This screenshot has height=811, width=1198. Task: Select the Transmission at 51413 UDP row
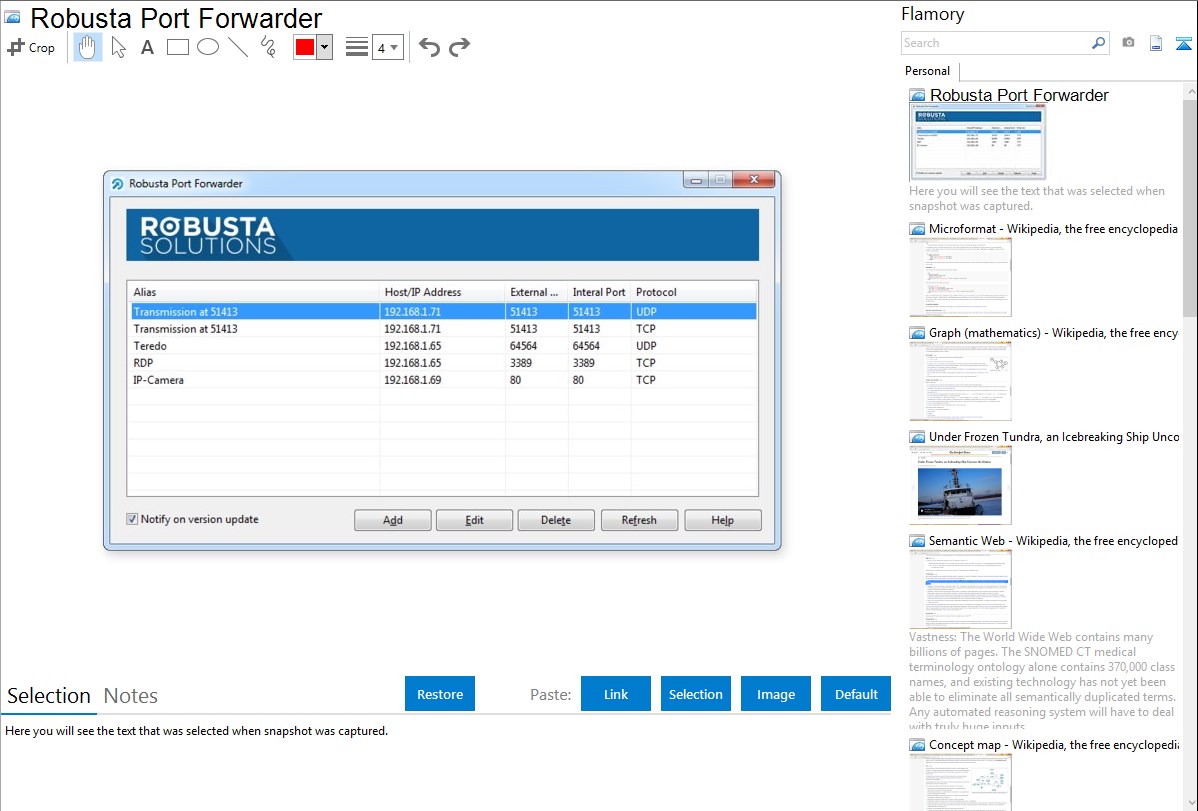(x=443, y=312)
